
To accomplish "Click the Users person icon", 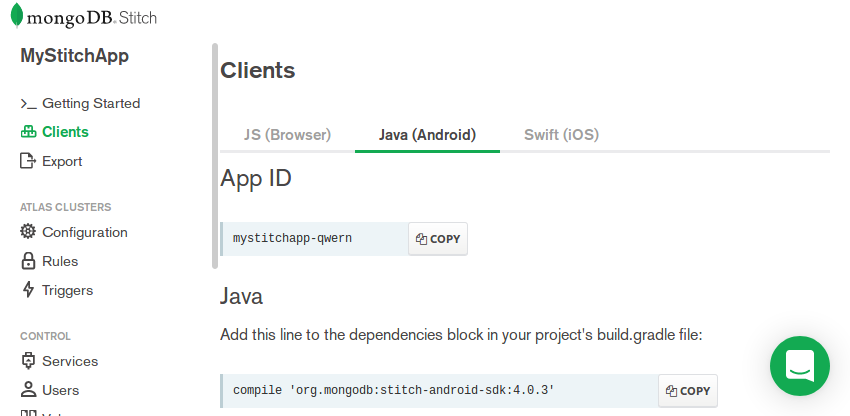I will click(x=28, y=389).
